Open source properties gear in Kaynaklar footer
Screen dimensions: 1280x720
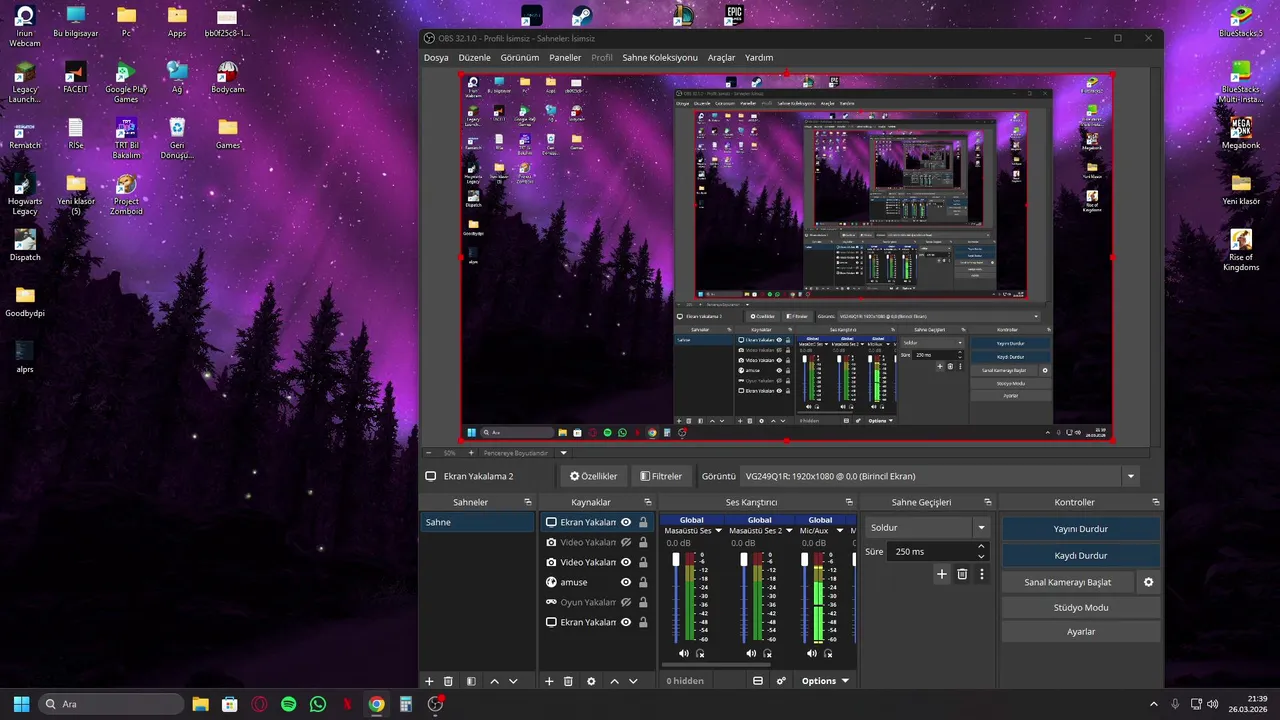(x=591, y=681)
